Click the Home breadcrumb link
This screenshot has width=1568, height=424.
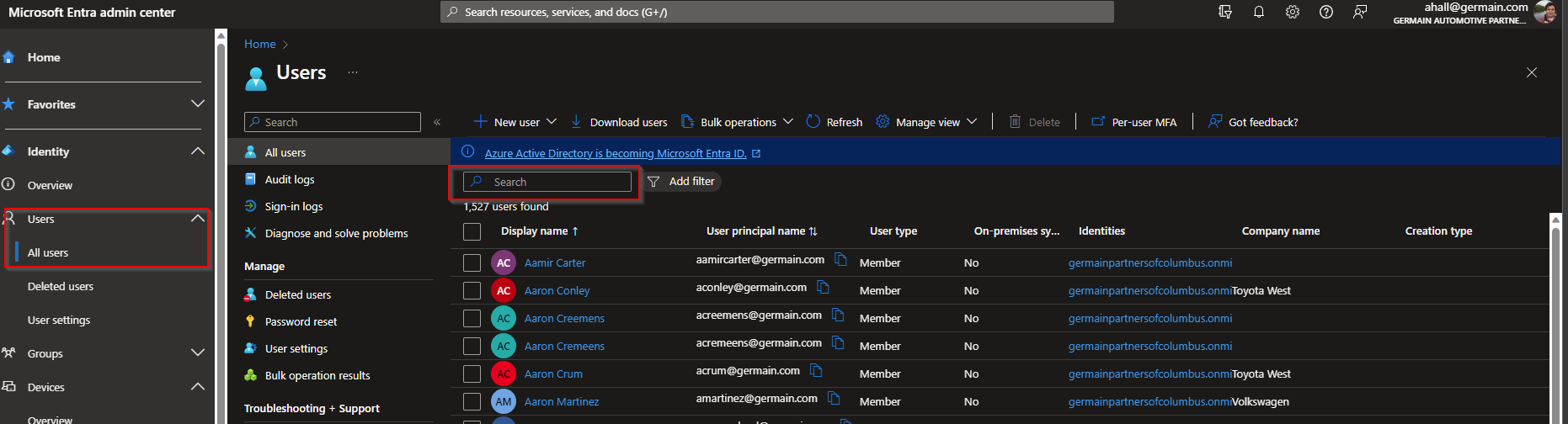260,44
